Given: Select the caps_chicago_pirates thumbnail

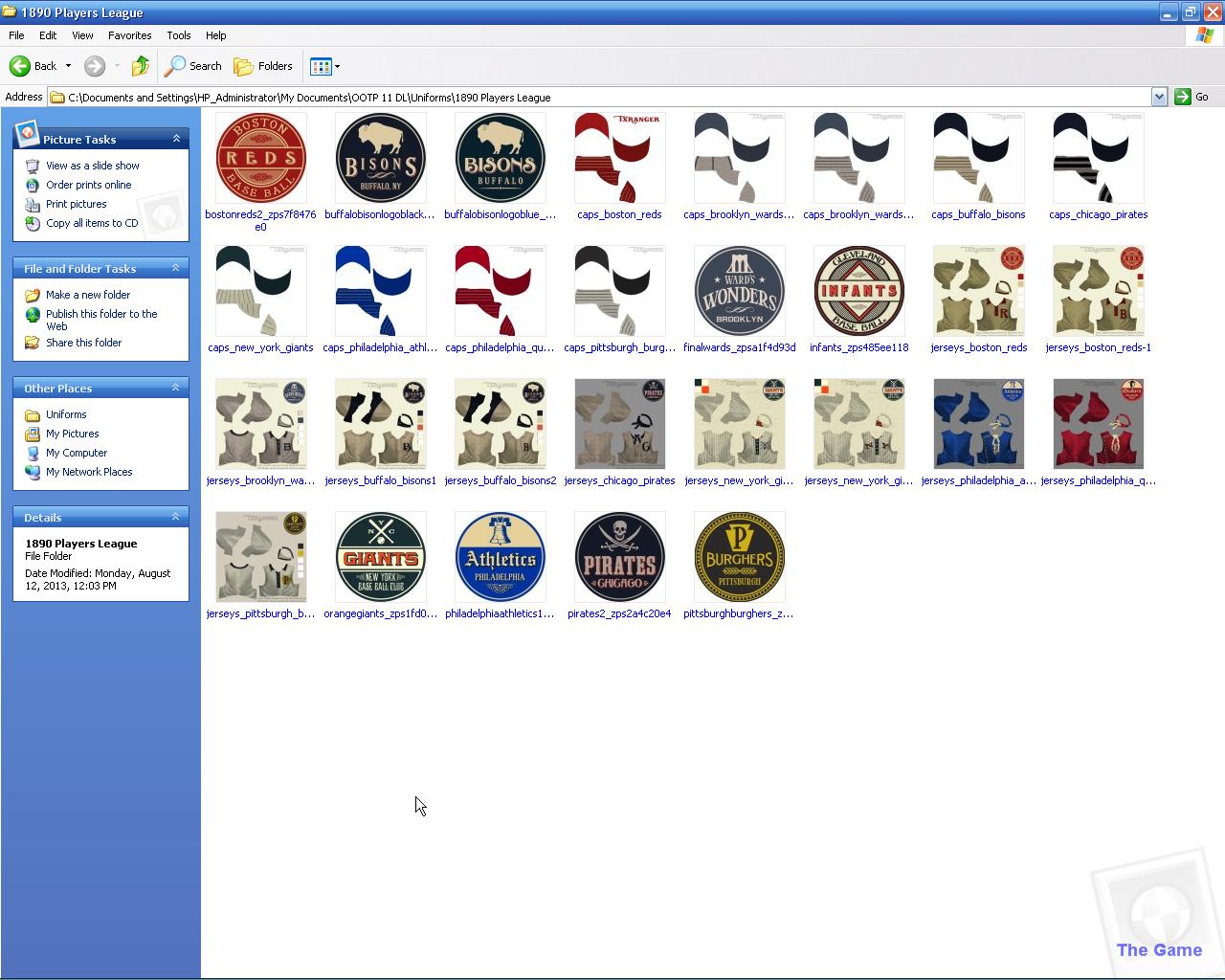Looking at the screenshot, I should tap(1099, 158).
